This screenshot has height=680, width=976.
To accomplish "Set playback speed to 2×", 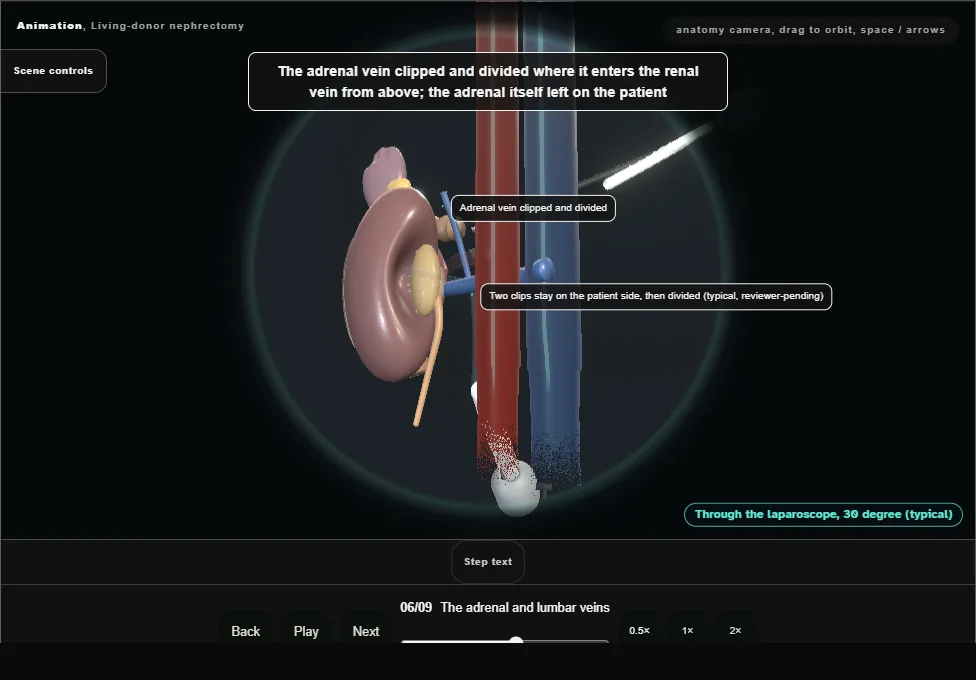I will (735, 630).
